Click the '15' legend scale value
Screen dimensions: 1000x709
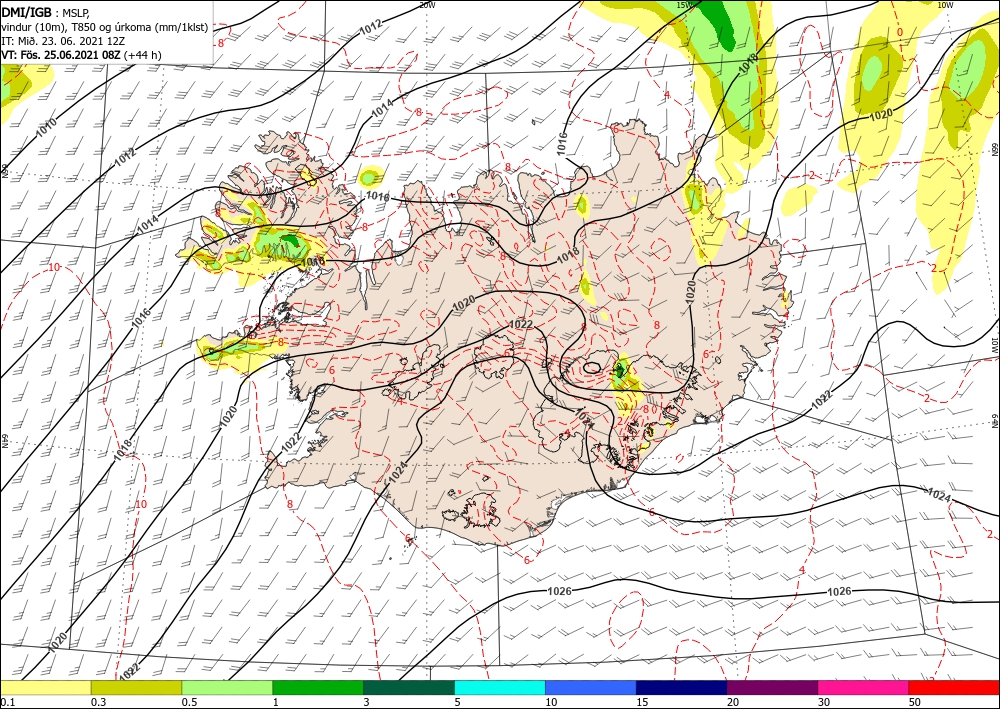click(x=642, y=702)
